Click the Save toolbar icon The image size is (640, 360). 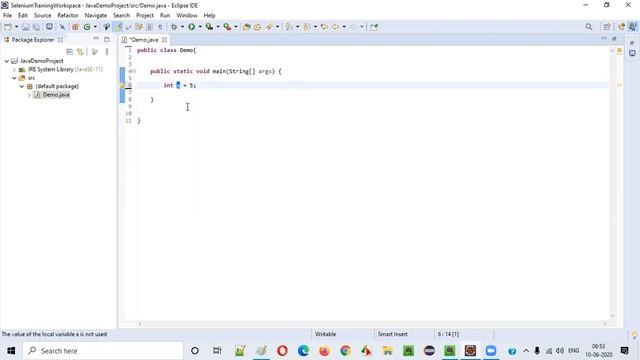(x=25, y=27)
